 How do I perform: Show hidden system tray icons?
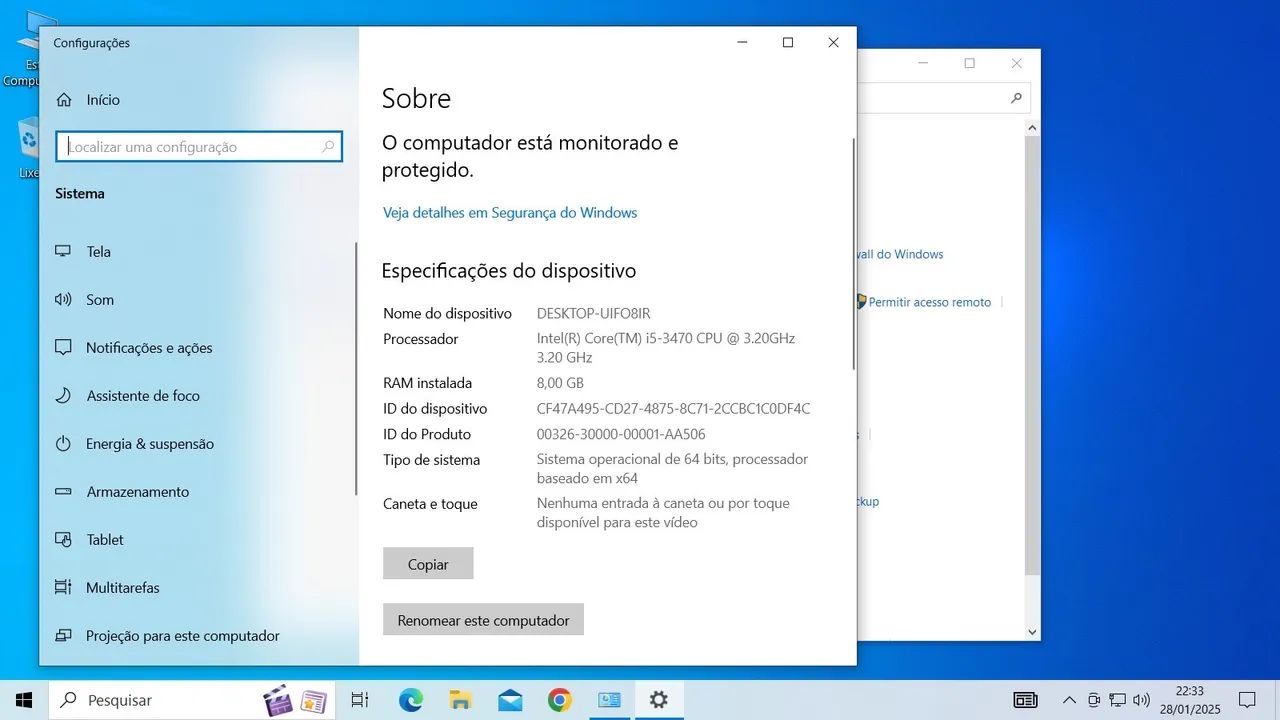coord(1069,700)
